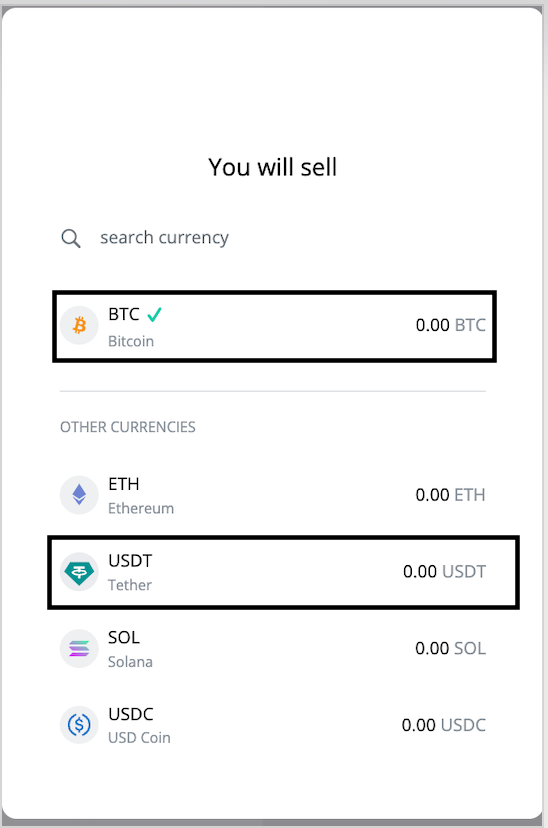Click the Bitcoin orange logo icon
Image resolution: width=548 pixels, height=828 pixels.
79,325
